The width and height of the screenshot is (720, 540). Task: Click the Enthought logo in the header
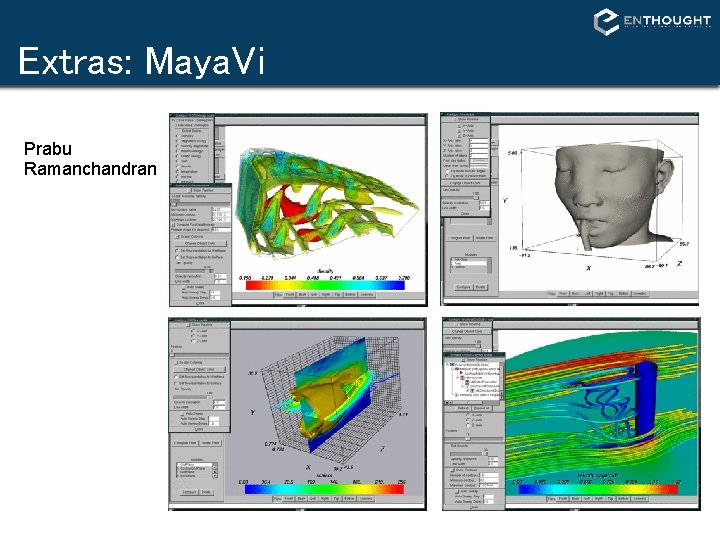pos(652,21)
